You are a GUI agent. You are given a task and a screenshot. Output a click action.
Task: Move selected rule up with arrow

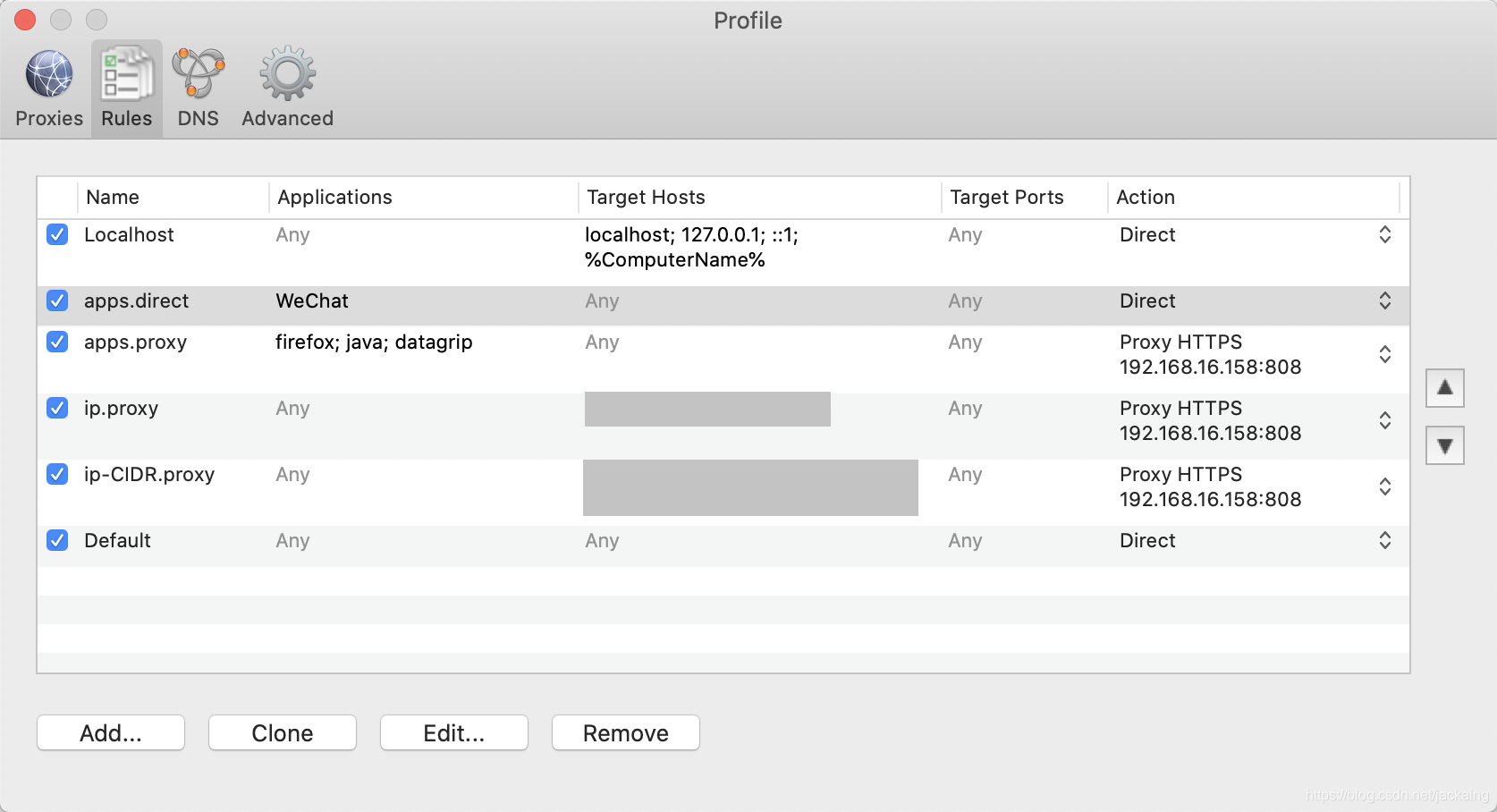coord(1444,388)
